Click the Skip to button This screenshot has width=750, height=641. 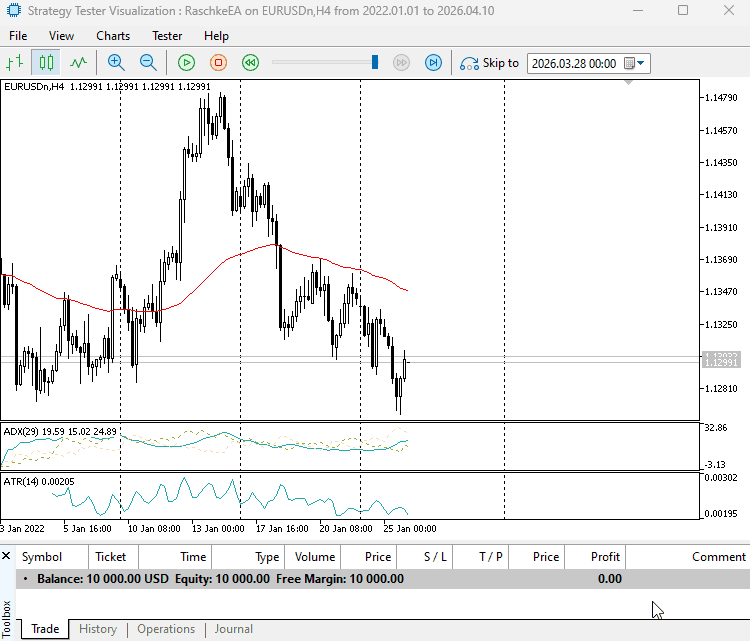489,63
